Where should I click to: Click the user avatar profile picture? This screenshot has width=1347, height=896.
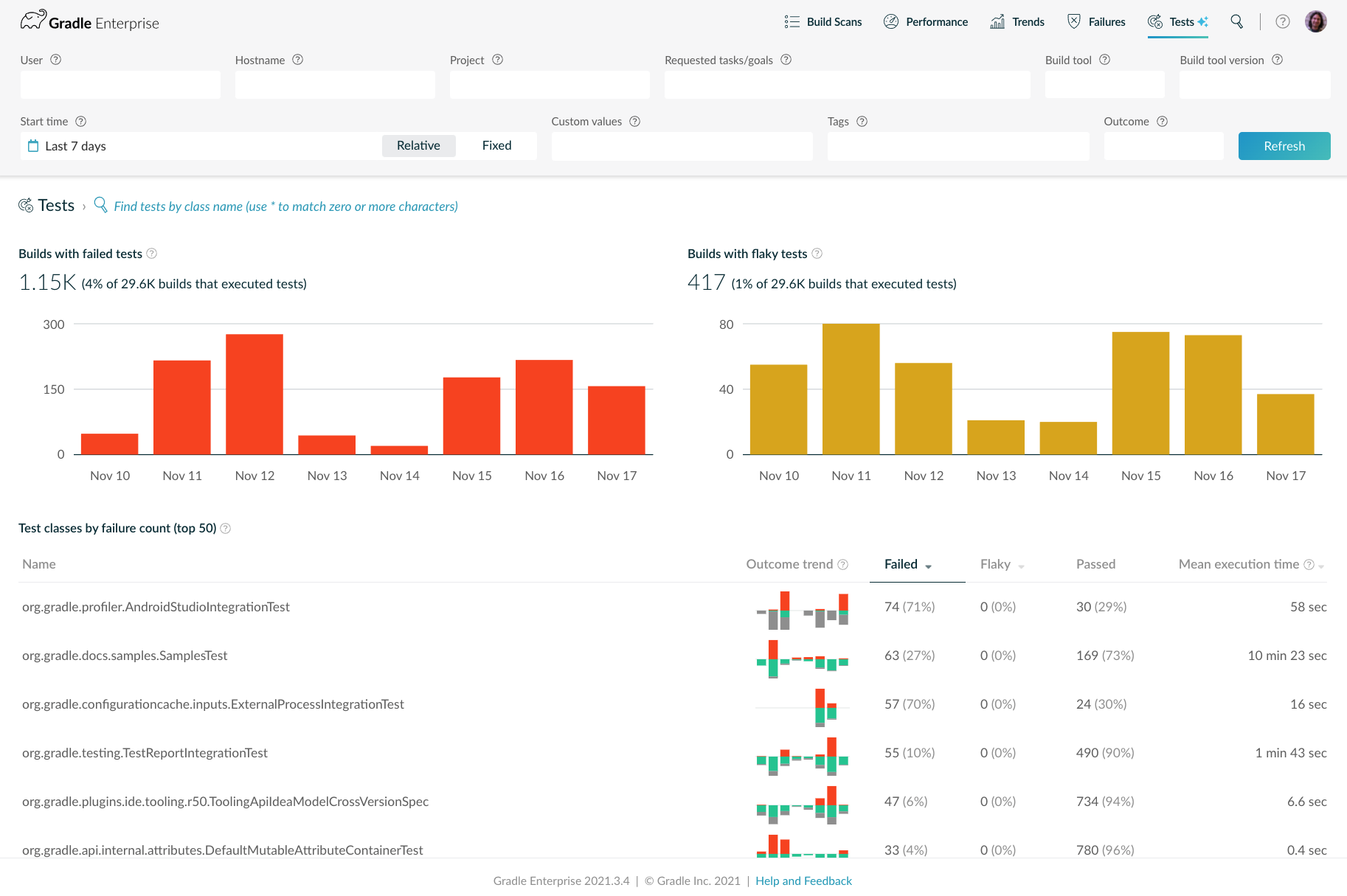(1315, 21)
